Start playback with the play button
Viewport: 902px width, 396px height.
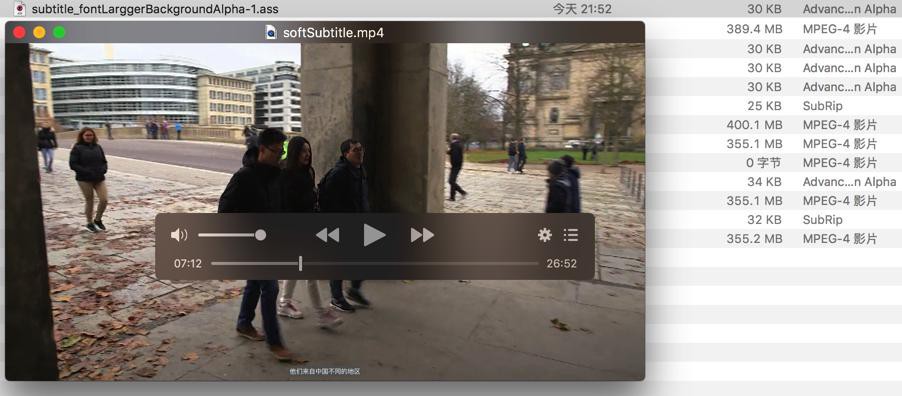[374, 235]
